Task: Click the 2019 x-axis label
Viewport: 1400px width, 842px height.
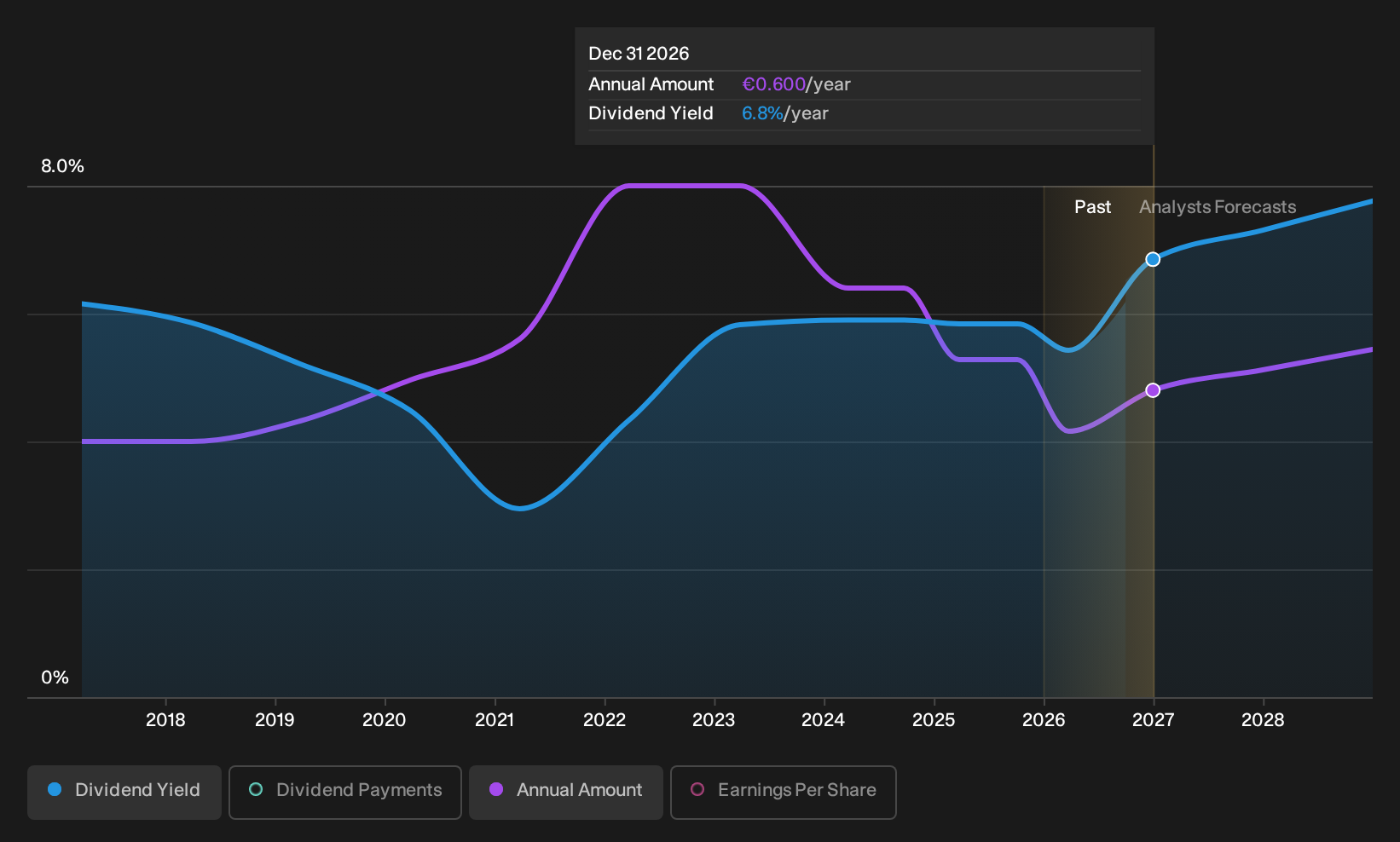Action: click(x=275, y=720)
